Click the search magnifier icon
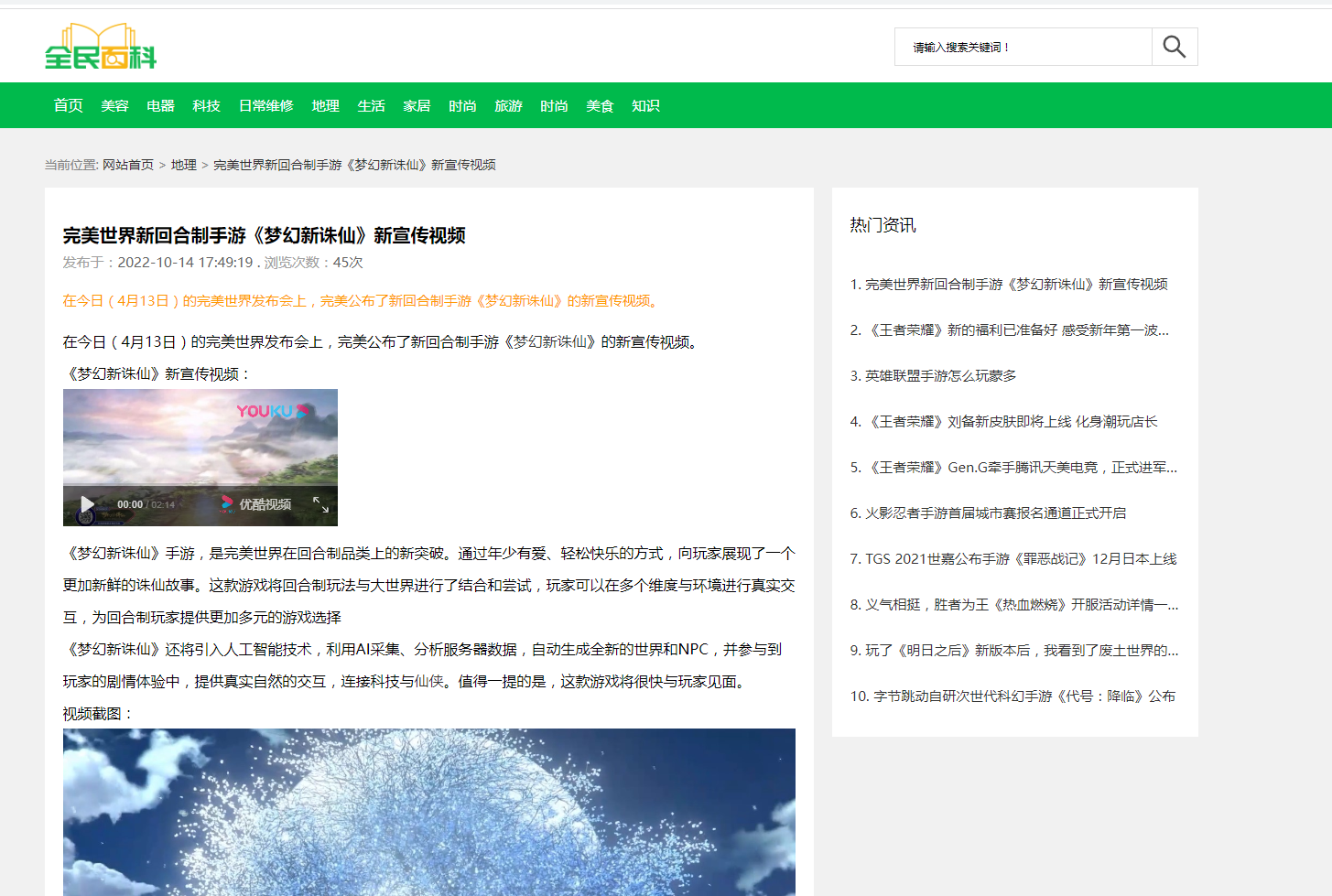This screenshot has height=896, width=1332. coord(1175,46)
